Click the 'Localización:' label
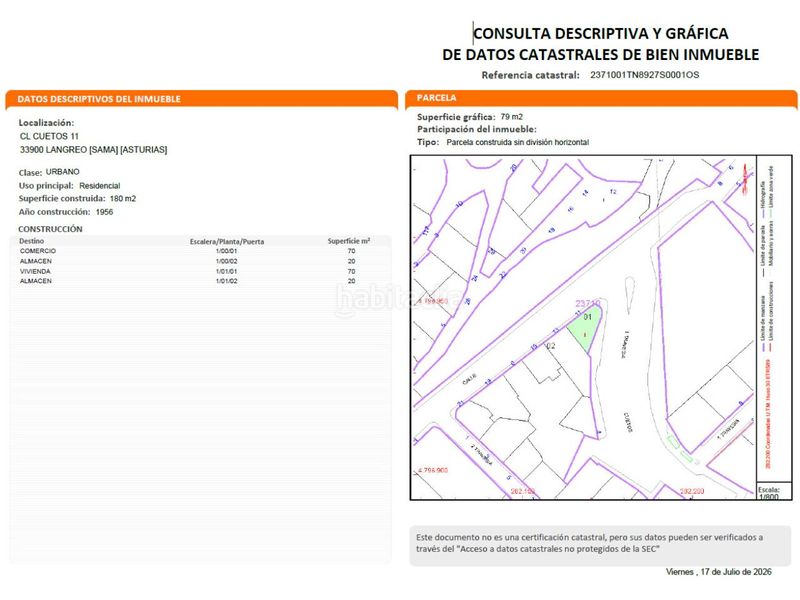 click(46, 123)
